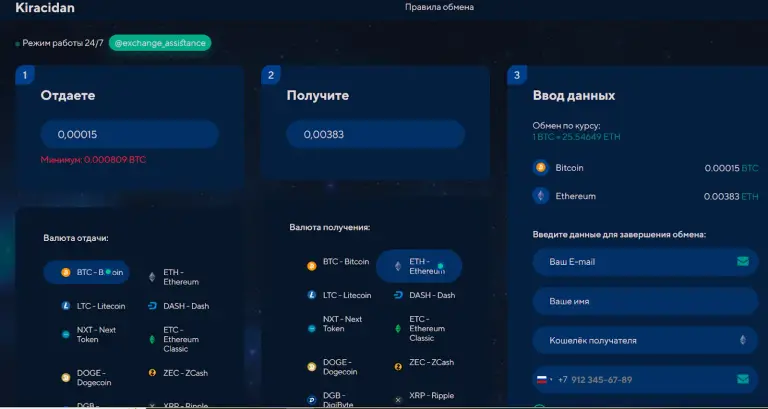Select ETH - Ethereum in the give currency list
768x409 pixels.
(x=174, y=277)
